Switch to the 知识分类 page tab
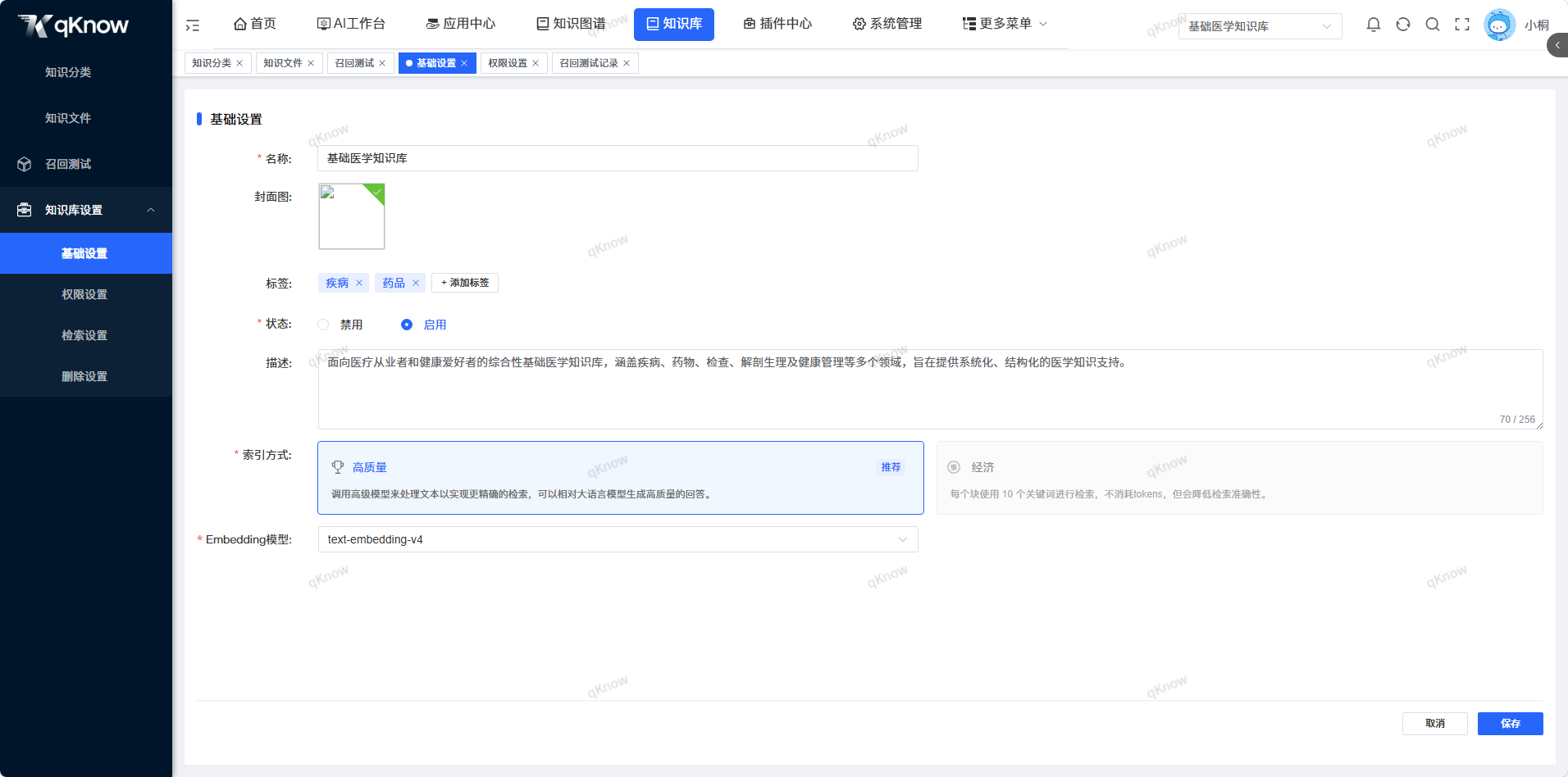 (x=212, y=63)
